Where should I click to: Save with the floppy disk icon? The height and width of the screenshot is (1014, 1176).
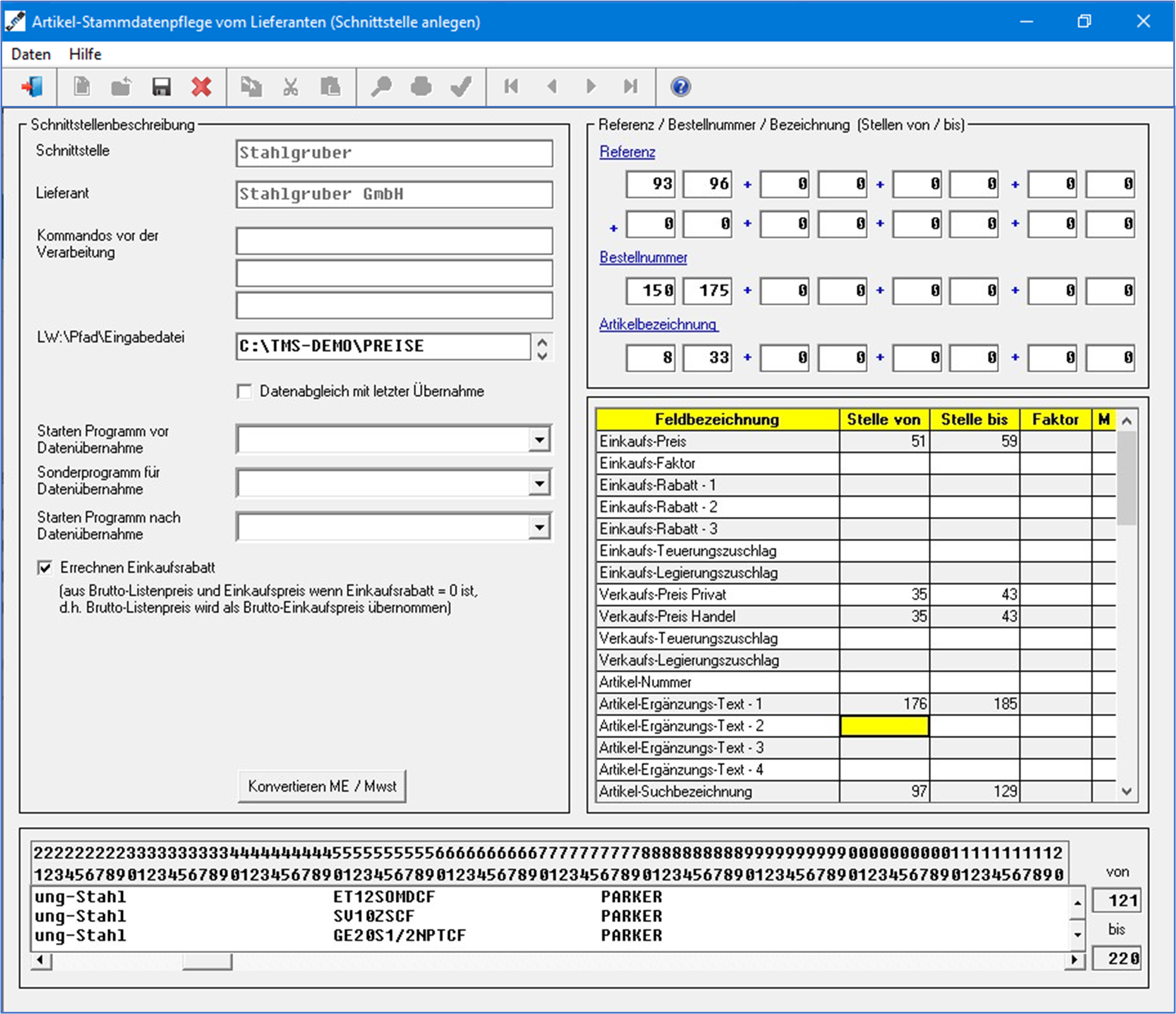click(x=162, y=87)
